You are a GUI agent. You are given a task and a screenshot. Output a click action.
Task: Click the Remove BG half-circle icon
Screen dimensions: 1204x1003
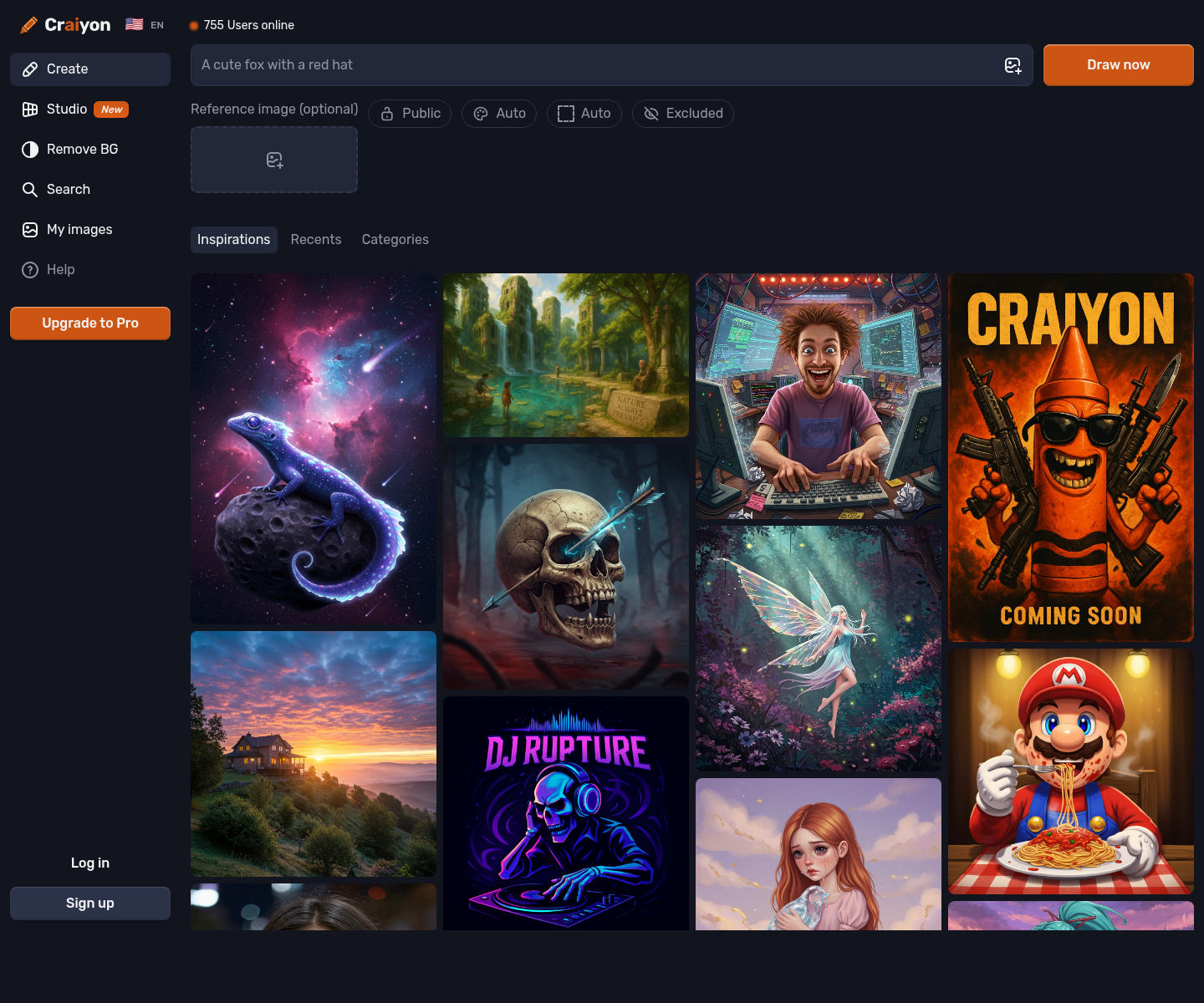click(30, 150)
